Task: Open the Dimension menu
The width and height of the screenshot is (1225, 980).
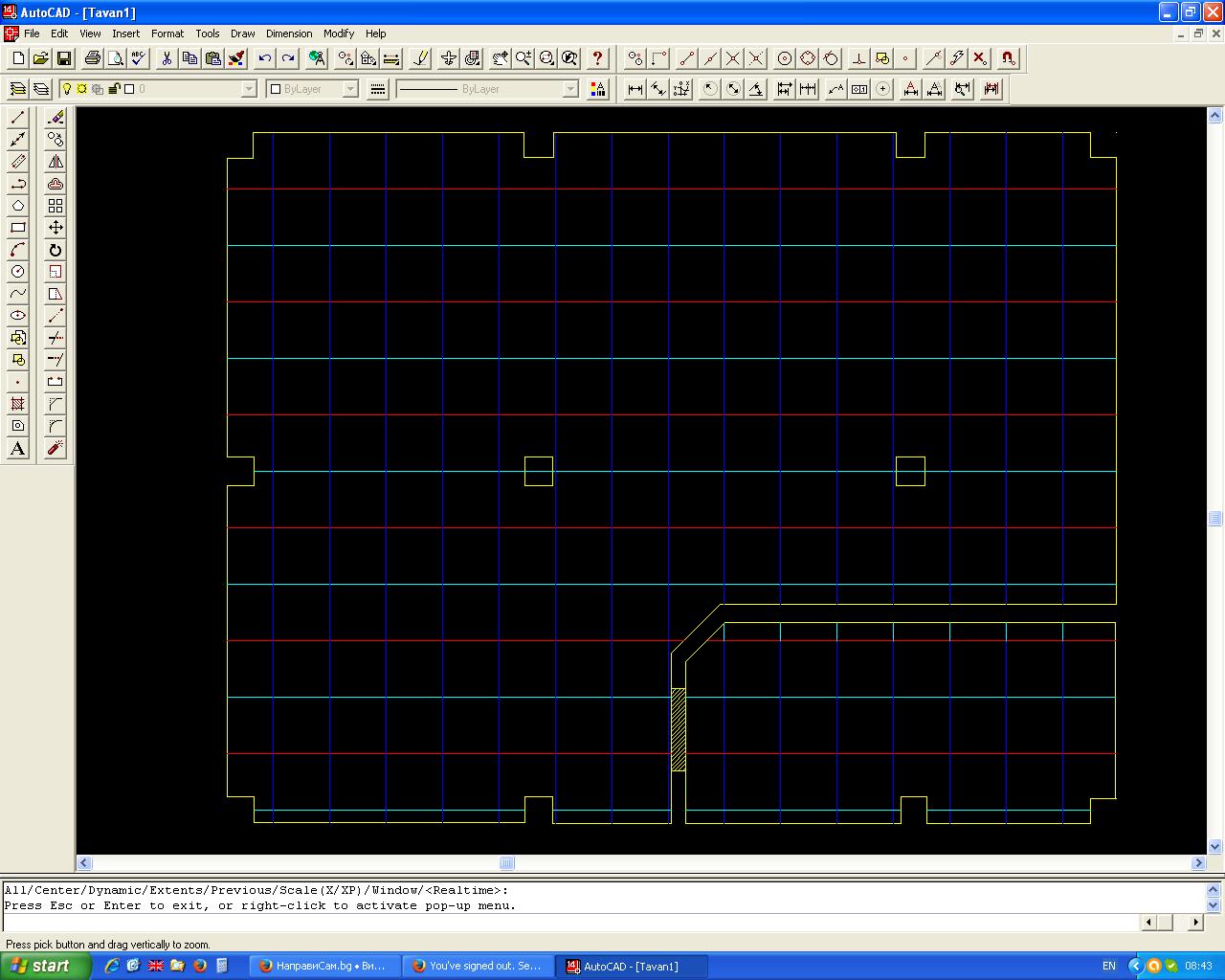Action: pos(288,33)
